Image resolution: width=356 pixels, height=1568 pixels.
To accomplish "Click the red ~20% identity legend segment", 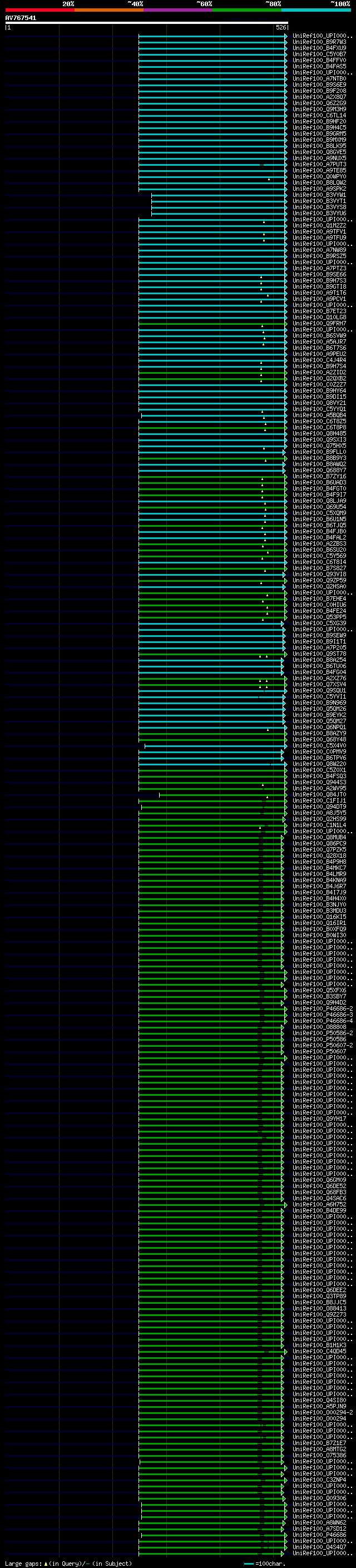I will click(40, 10).
